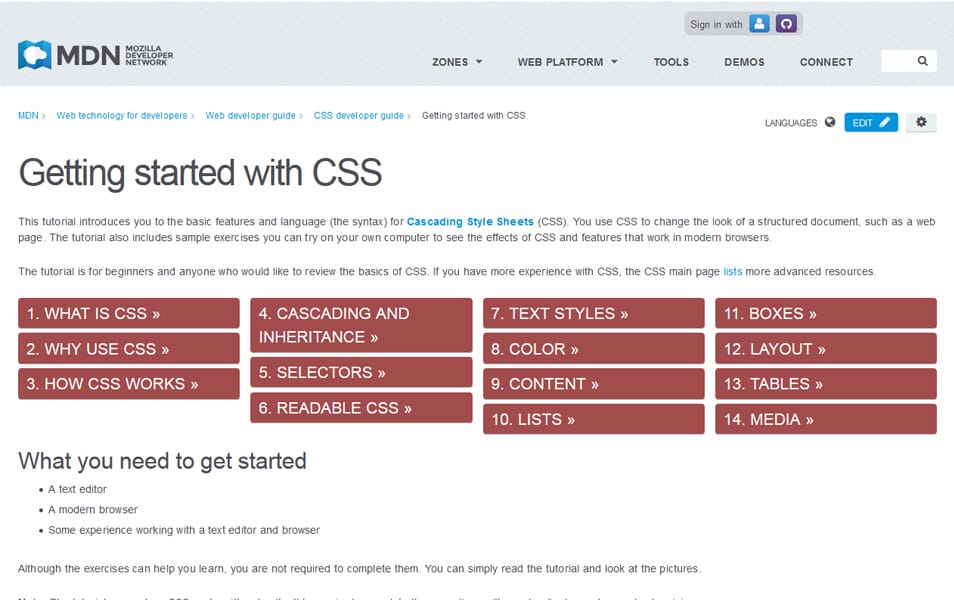954x600 pixels.
Task: Click the CONNECT navigation item
Action: (826, 62)
